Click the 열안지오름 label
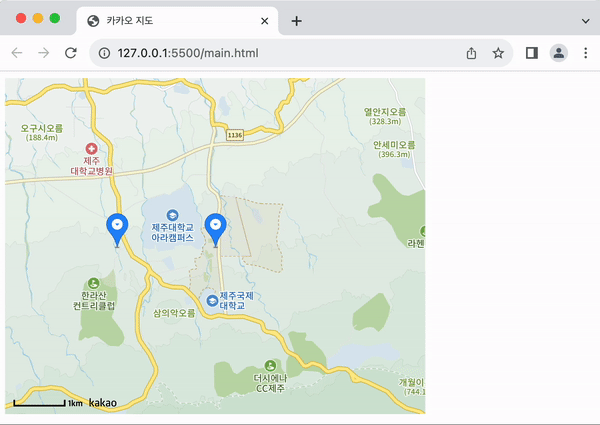 (385, 116)
